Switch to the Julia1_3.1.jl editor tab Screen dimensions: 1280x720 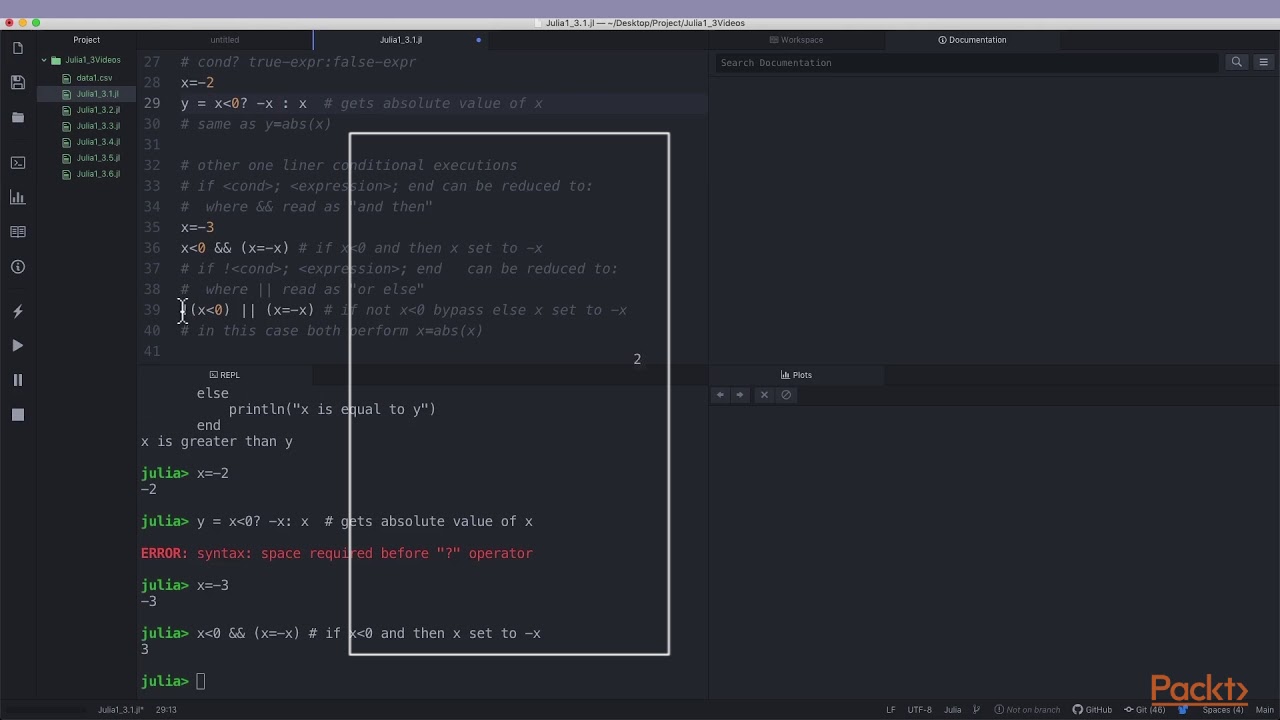pyautogui.click(x=401, y=40)
